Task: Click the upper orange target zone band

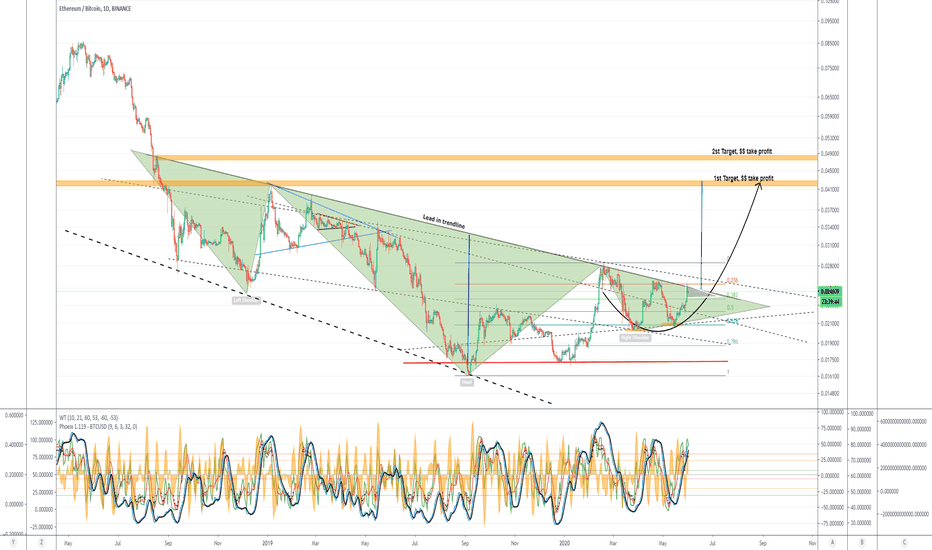Action: [x=483, y=158]
